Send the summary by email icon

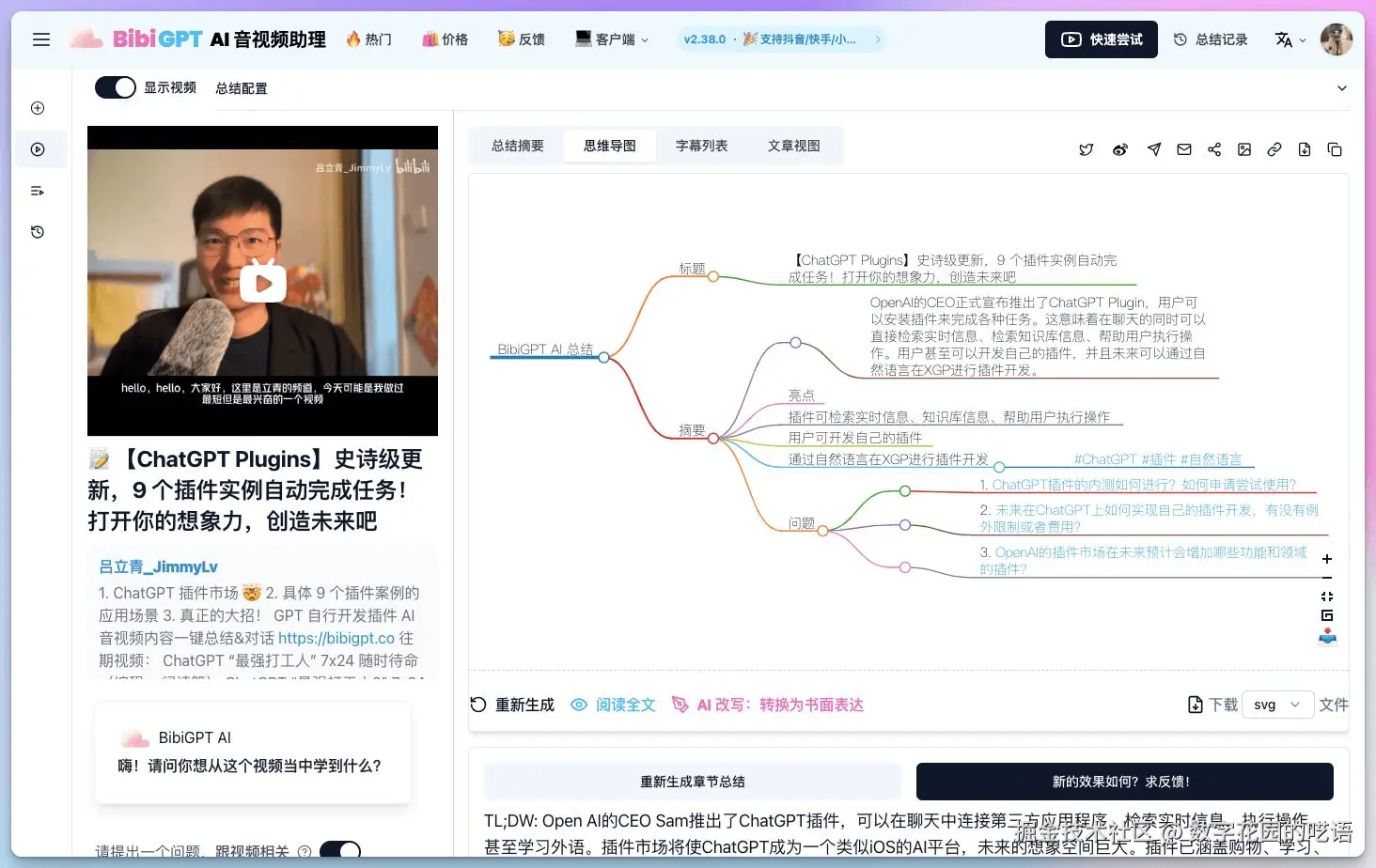tap(1184, 149)
